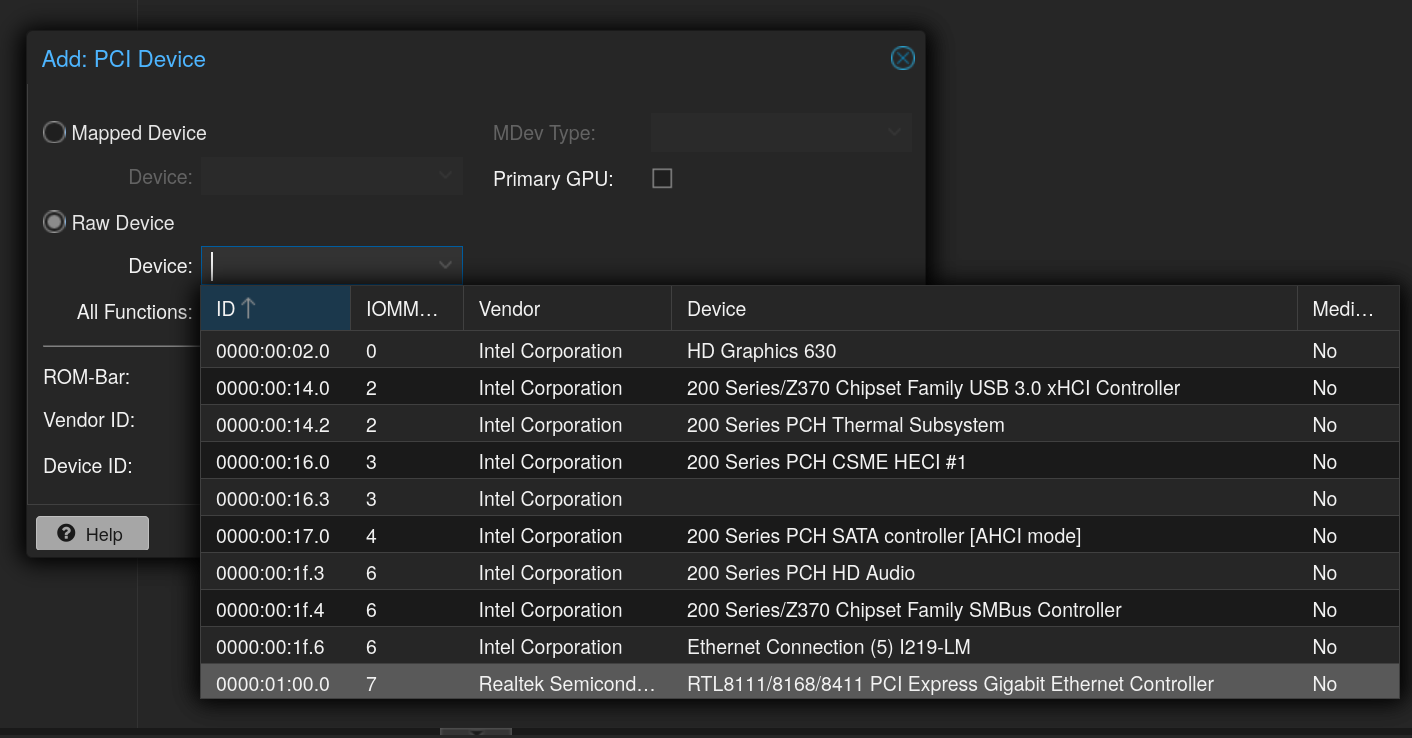Select the HD Graphics 630 device
This screenshot has height=738, width=1412.
point(760,351)
